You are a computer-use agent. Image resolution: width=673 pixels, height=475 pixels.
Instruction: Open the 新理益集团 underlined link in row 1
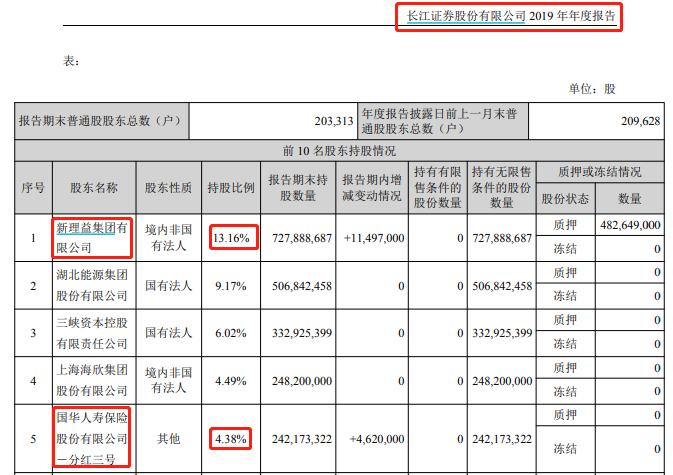tap(85, 228)
